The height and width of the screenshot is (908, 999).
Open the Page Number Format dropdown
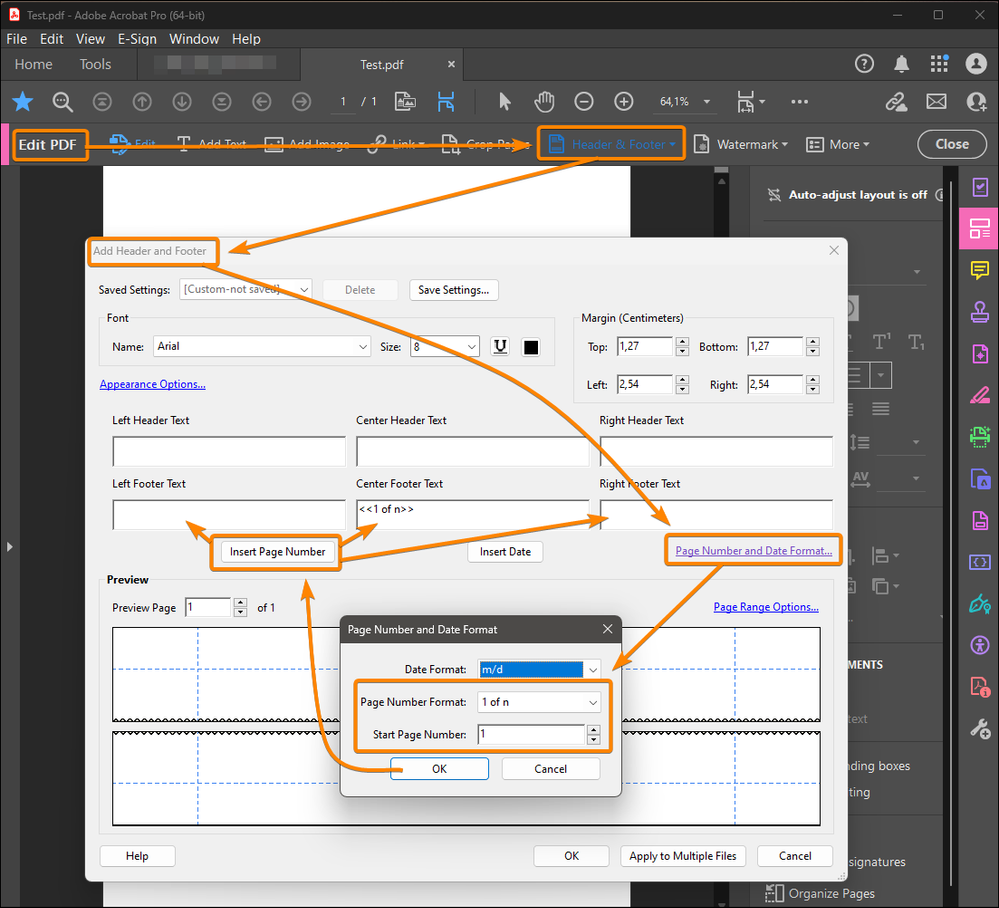592,702
